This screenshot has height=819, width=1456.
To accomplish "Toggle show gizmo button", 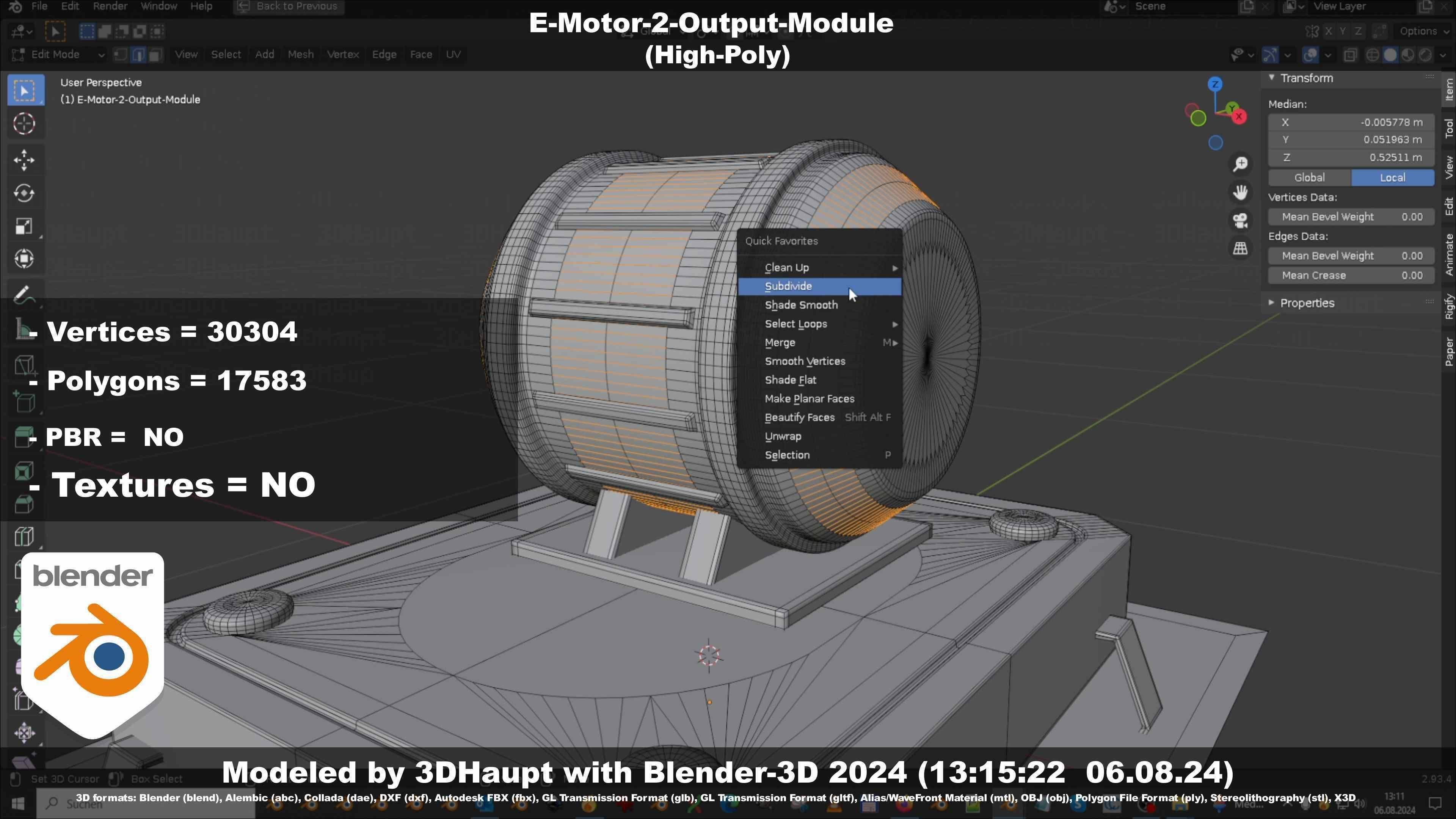I will (x=1270, y=55).
